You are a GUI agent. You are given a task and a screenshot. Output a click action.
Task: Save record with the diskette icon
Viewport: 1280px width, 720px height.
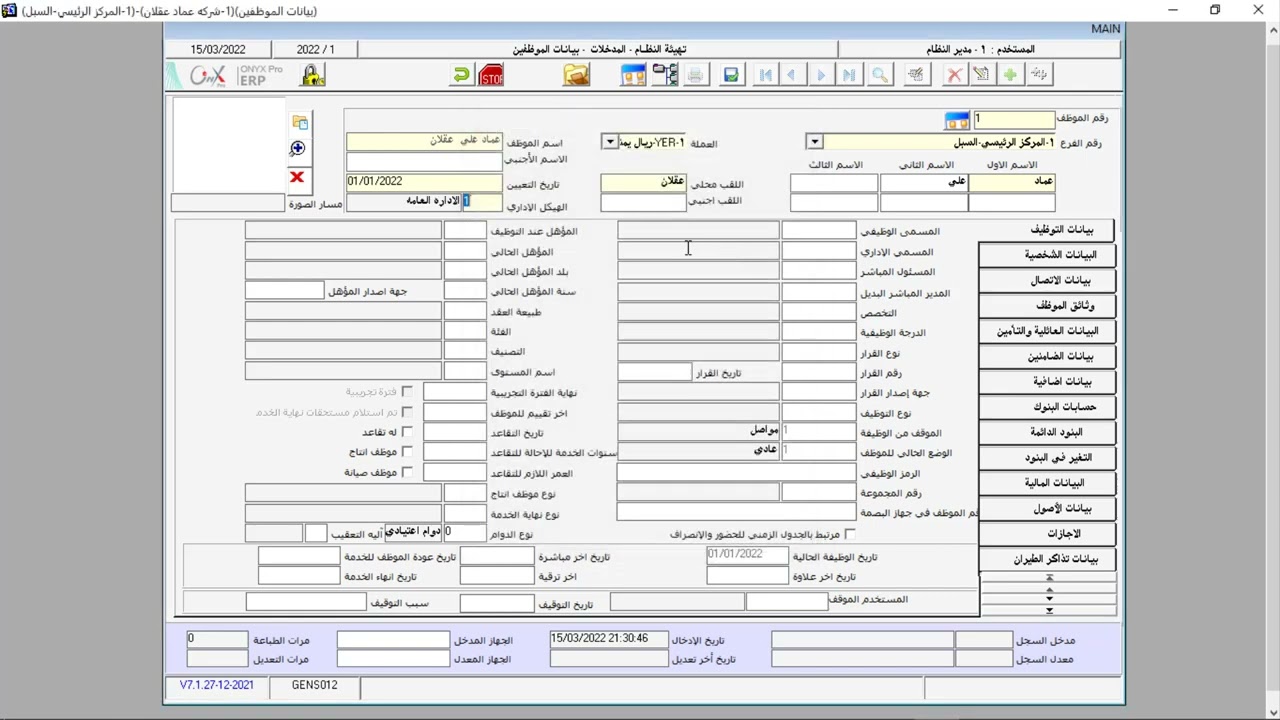(x=731, y=75)
